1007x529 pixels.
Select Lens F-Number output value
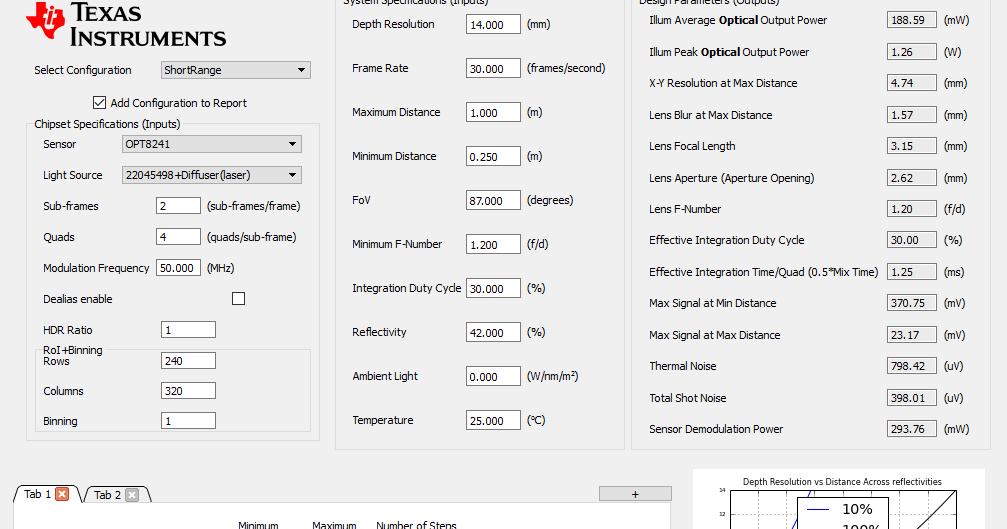pos(912,209)
